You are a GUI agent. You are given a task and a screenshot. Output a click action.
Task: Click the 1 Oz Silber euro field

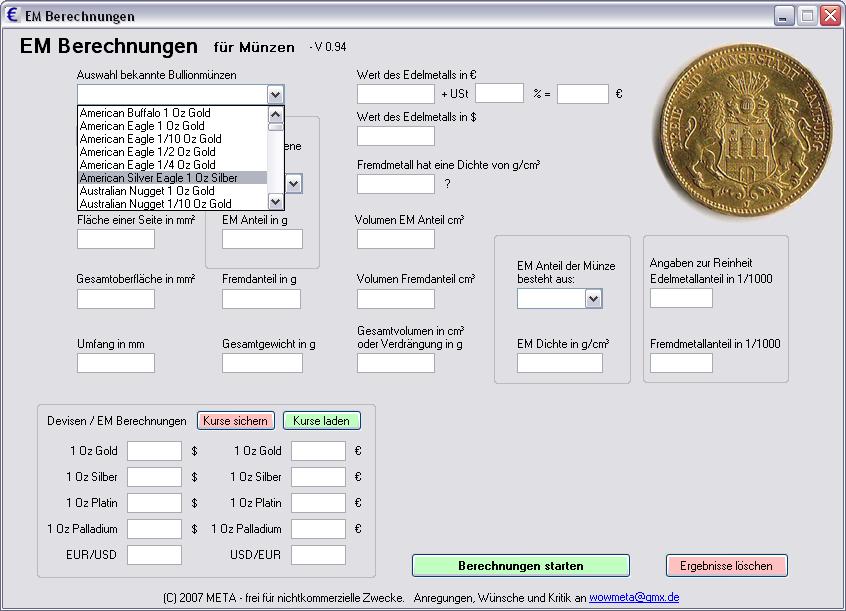[318, 477]
